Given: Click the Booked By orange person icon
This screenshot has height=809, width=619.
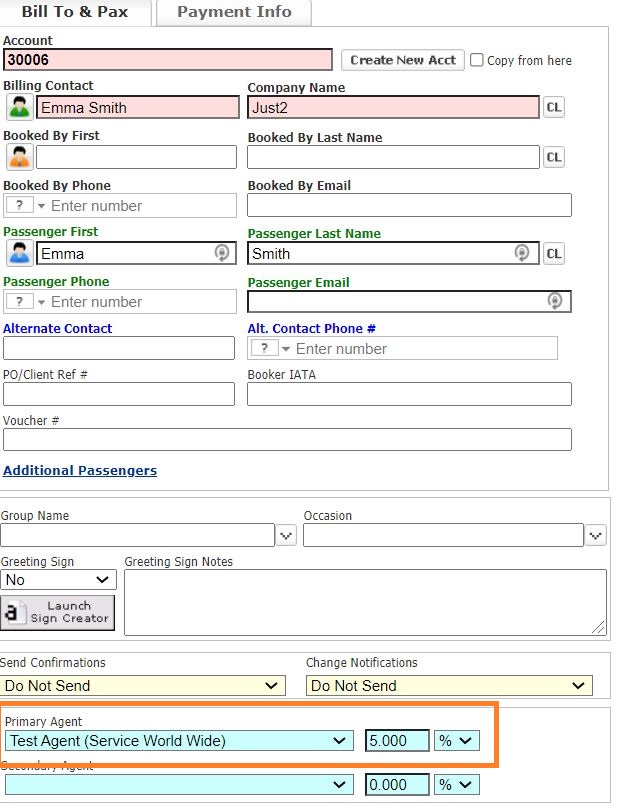Looking at the screenshot, I should [x=18, y=157].
